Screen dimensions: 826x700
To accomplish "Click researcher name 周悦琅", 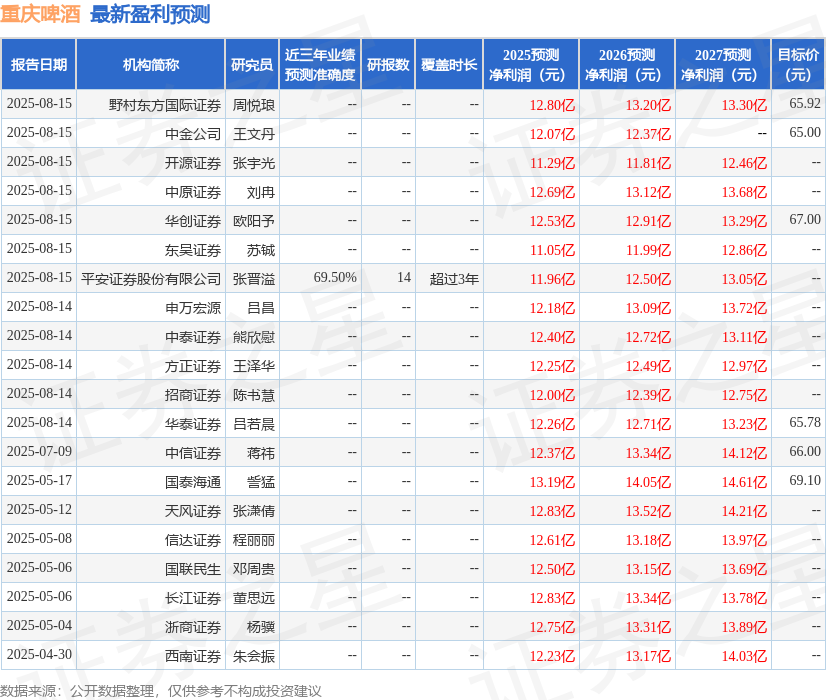I will [254, 105].
